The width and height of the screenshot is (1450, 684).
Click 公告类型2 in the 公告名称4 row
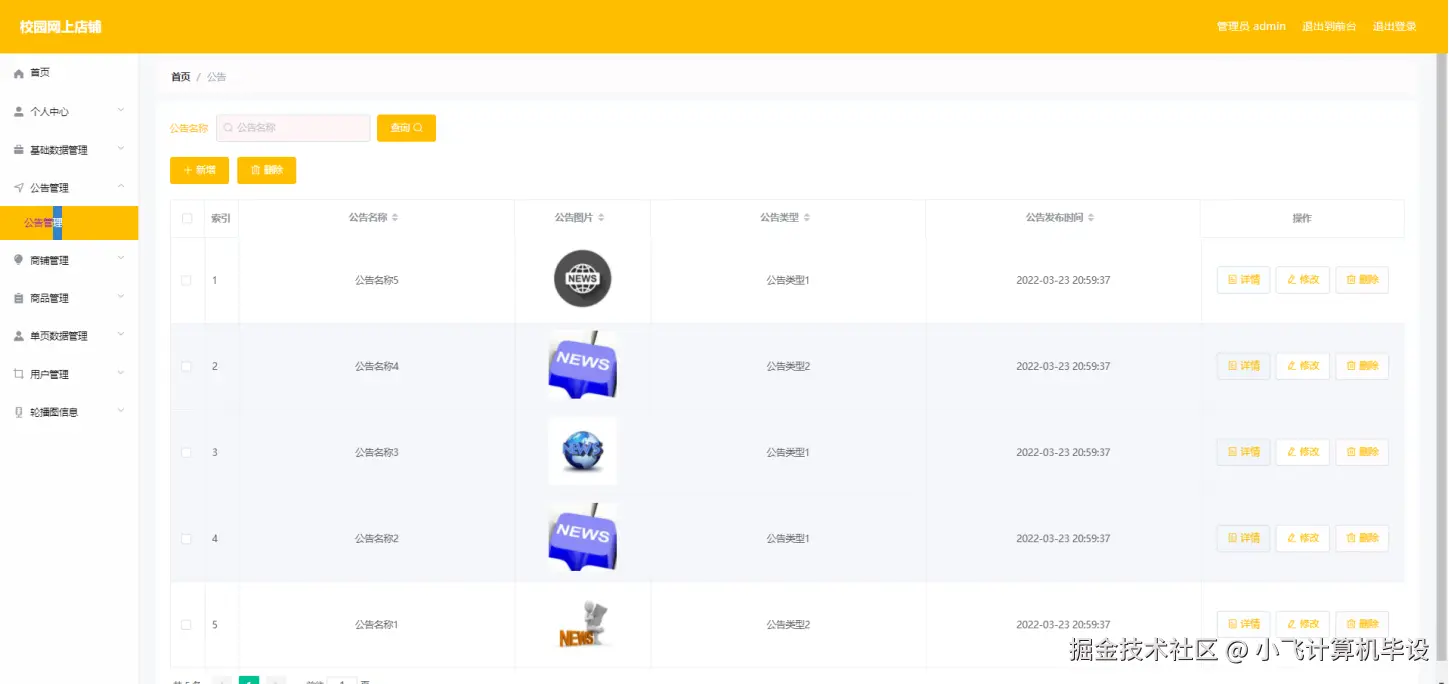coord(788,367)
